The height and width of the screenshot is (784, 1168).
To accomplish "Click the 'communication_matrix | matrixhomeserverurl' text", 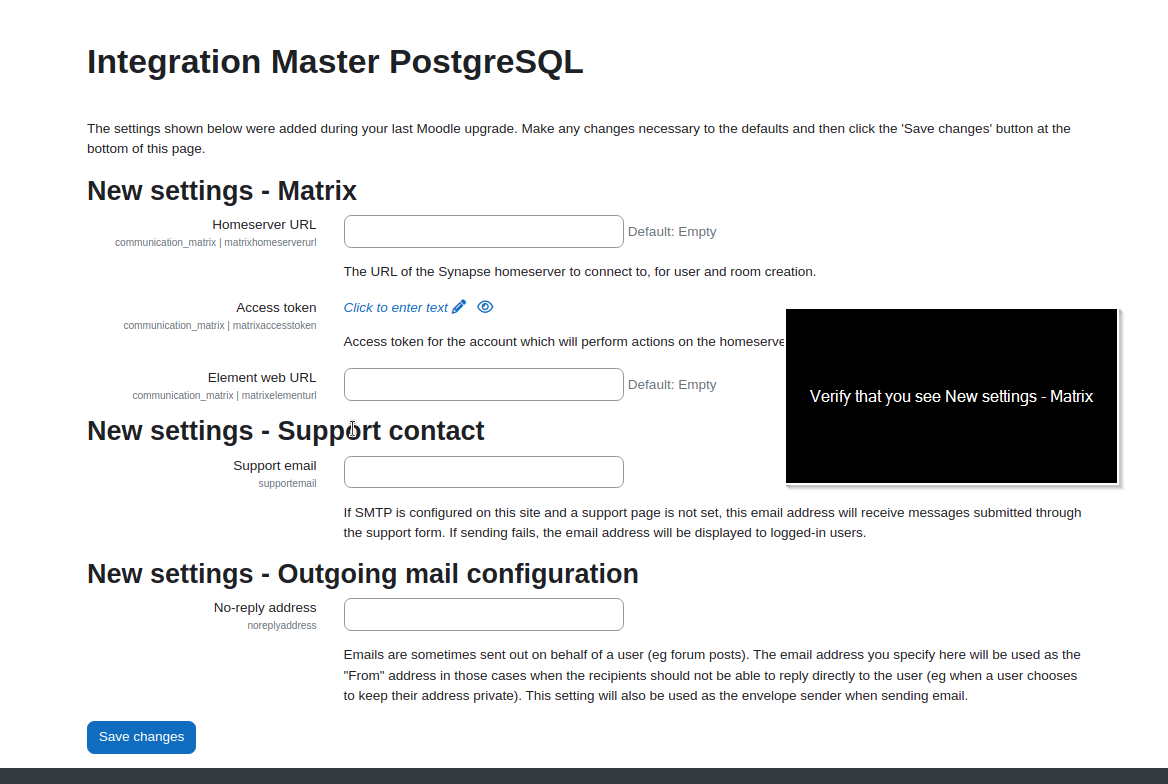I will tap(215, 242).
